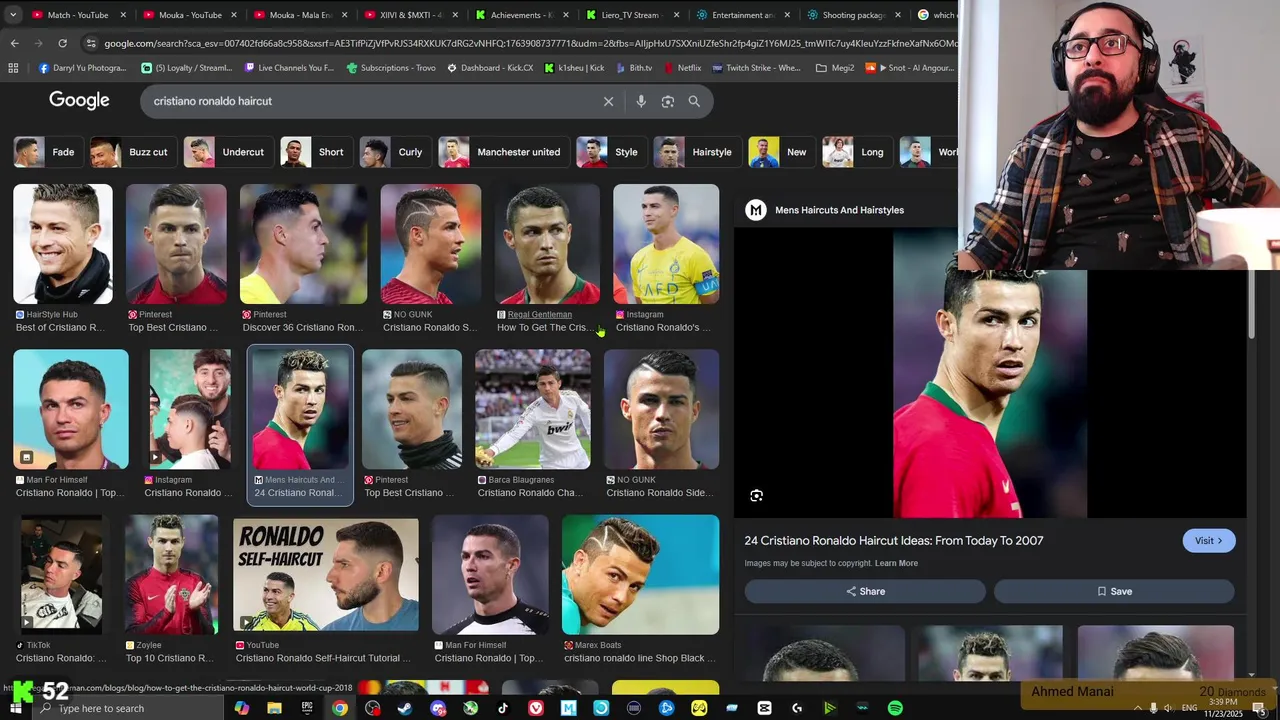Open the Netflix bookmark
This screenshot has height=720, width=1280.
[682, 68]
